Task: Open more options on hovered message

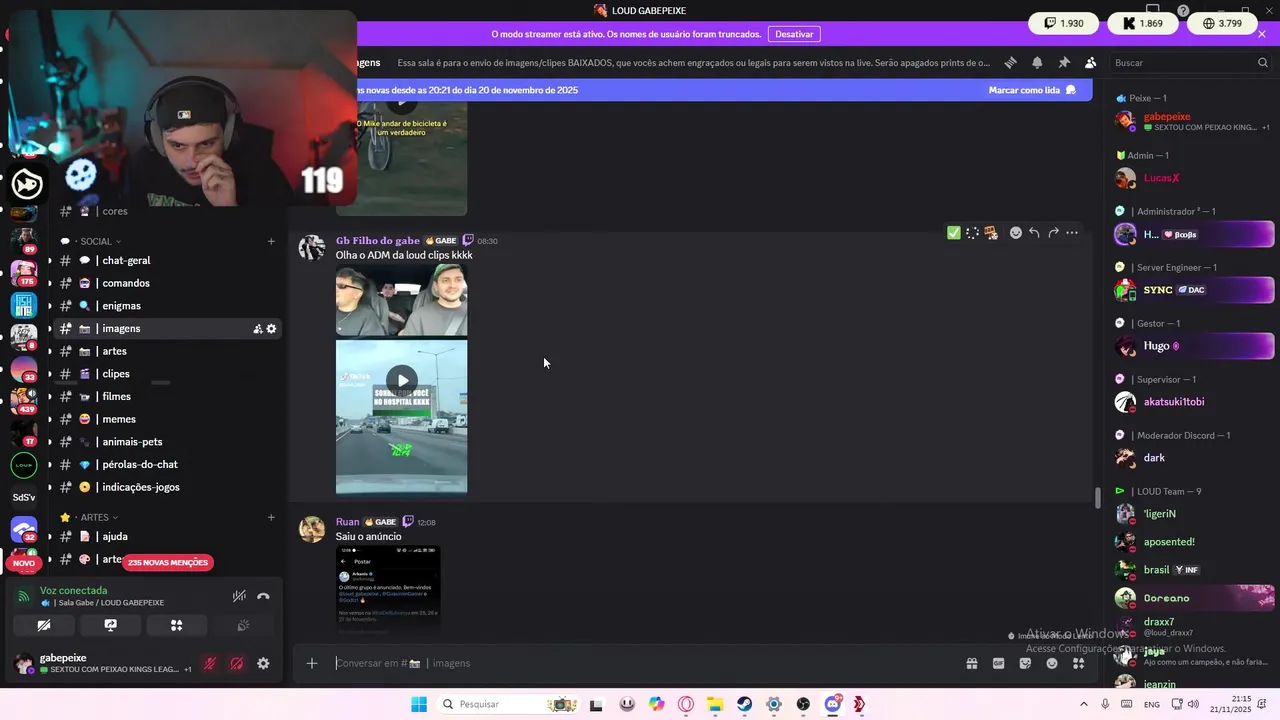Action: 1072,233
